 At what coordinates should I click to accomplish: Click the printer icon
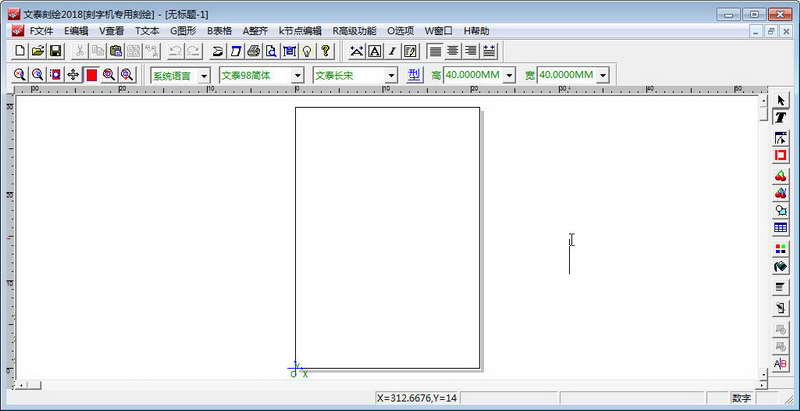pyautogui.click(x=254, y=51)
